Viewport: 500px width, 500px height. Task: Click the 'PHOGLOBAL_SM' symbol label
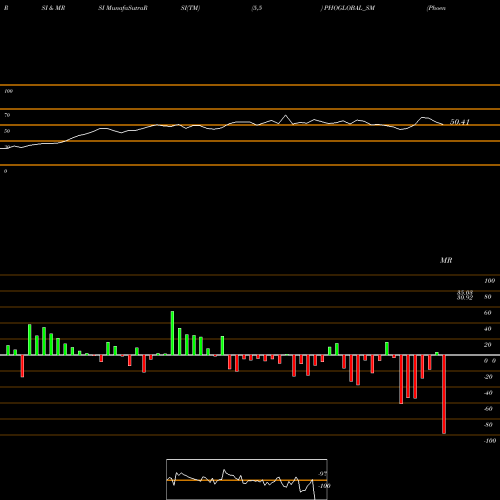click(x=349, y=8)
